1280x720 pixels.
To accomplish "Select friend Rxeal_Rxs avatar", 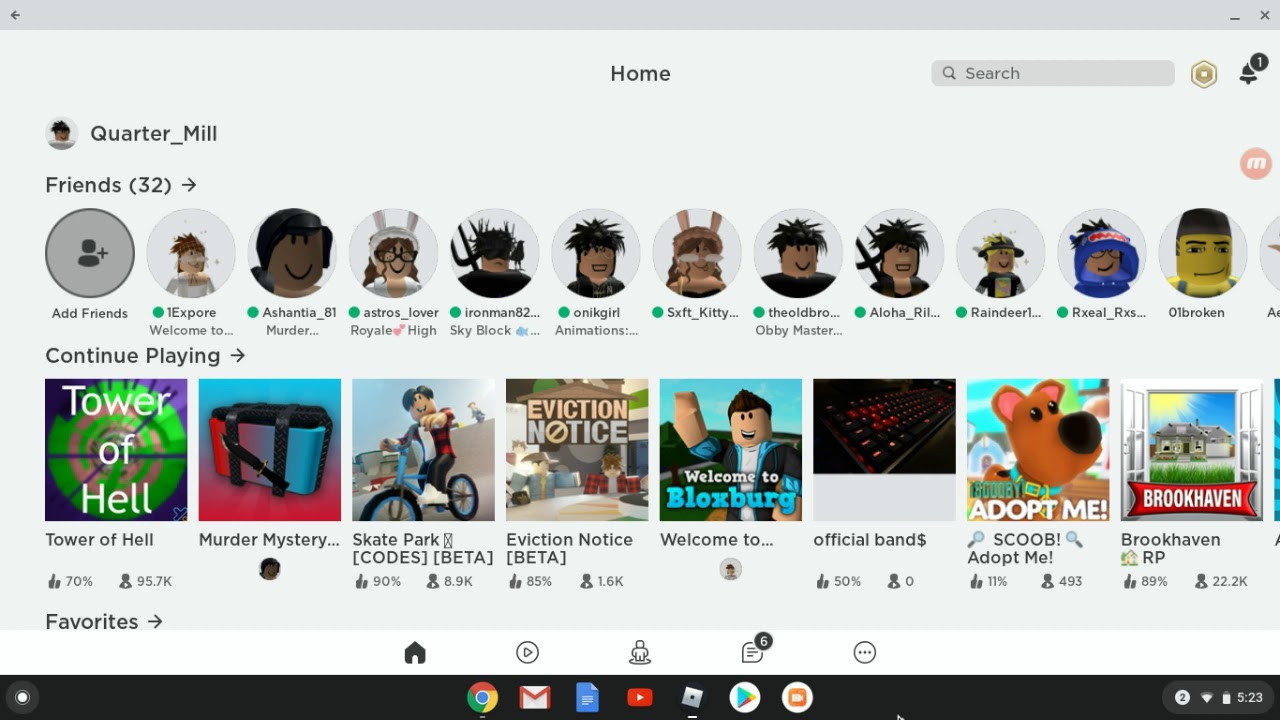I will (1102, 253).
